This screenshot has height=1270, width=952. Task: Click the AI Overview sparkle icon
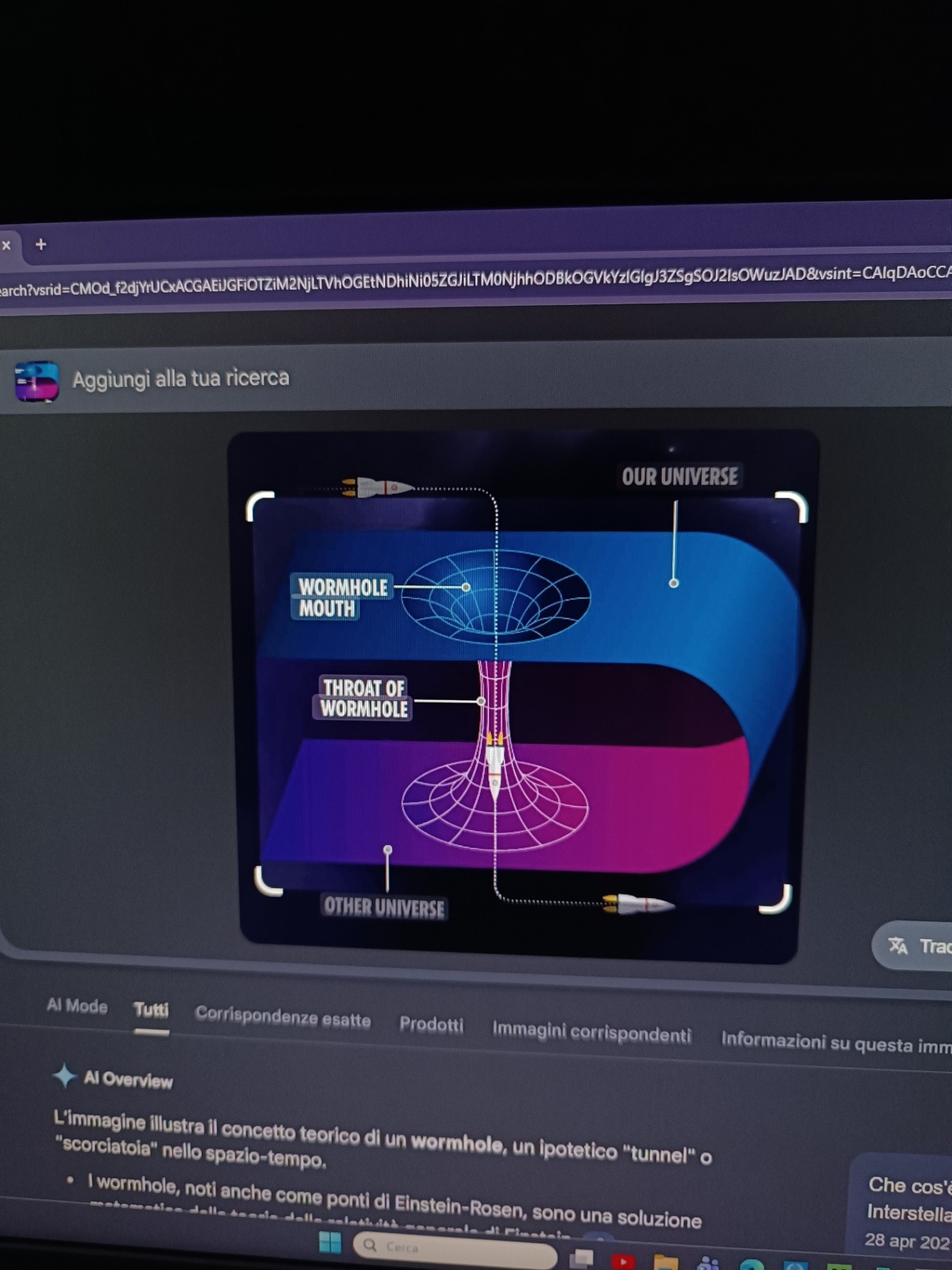[65, 1076]
